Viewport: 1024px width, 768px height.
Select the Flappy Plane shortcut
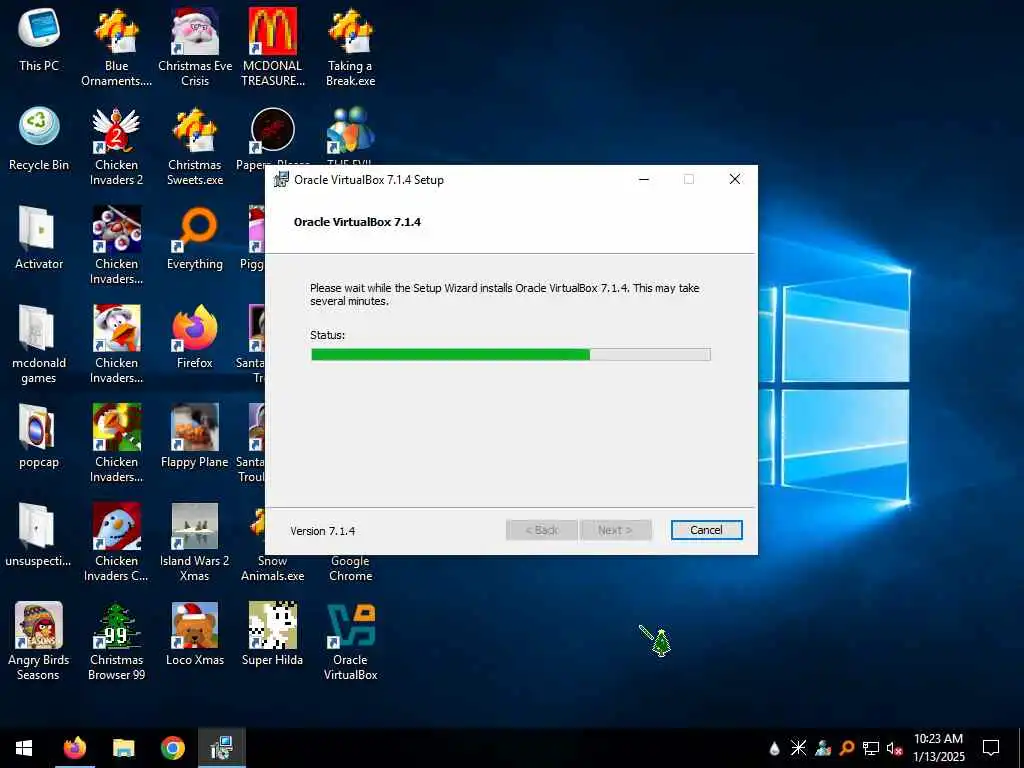pos(195,436)
